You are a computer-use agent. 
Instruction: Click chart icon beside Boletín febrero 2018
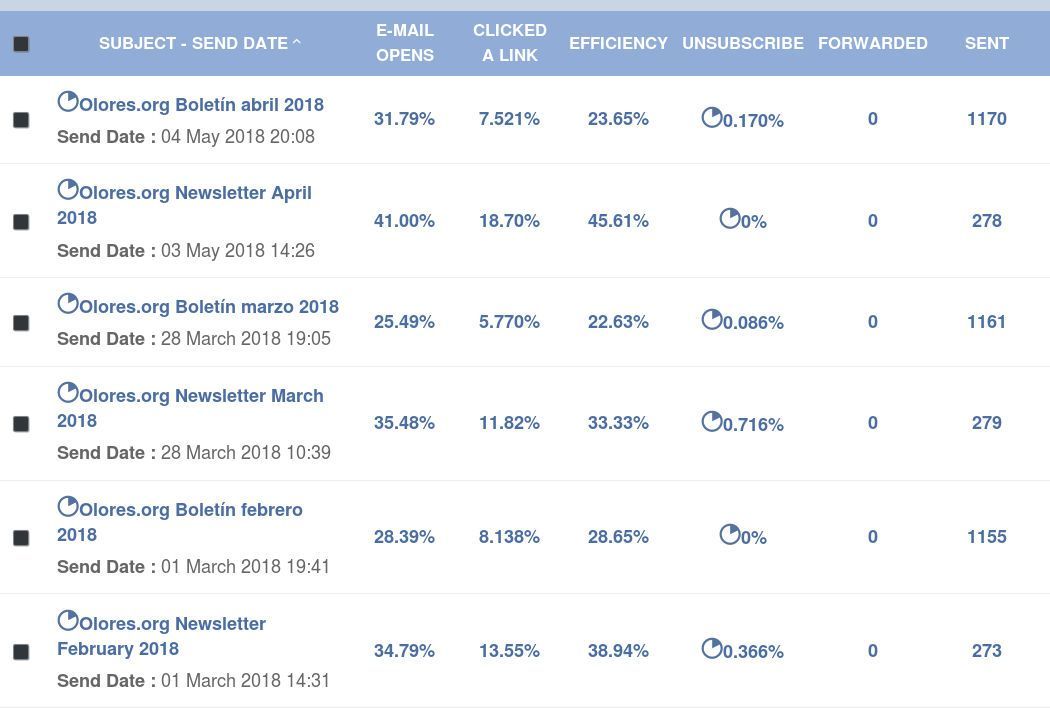click(x=68, y=506)
